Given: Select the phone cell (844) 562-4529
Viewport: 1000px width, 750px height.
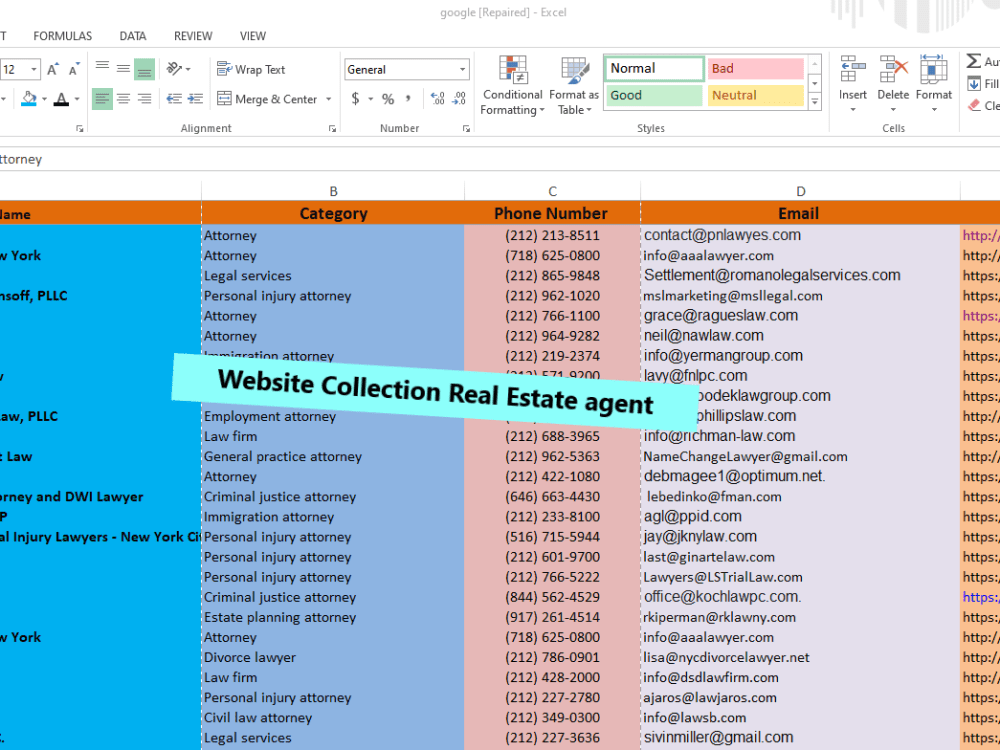Looking at the screenshot, I should click(x=552, y=598).
